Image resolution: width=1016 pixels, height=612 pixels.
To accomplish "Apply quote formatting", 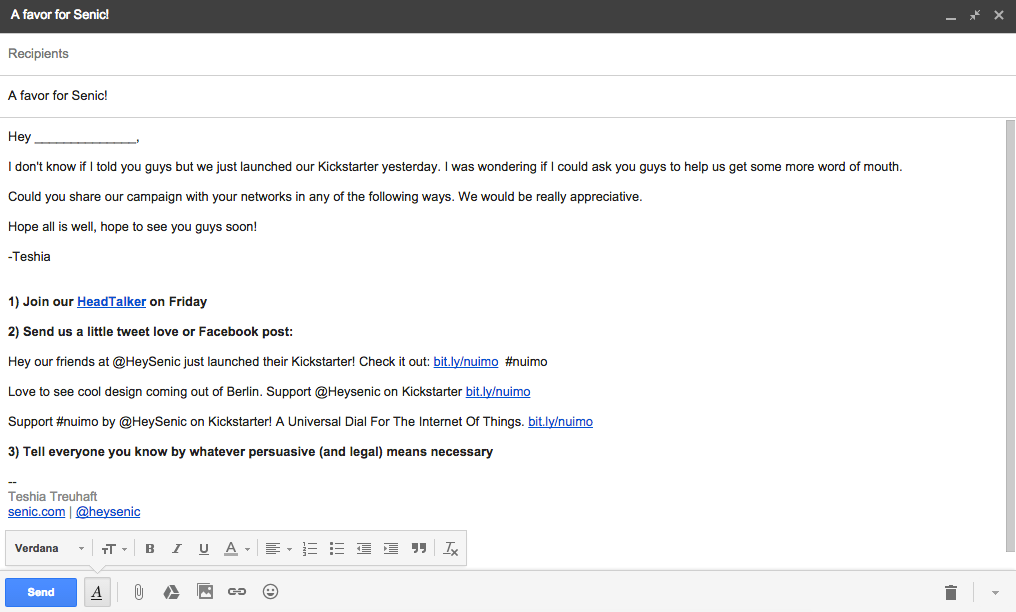I will [419, 549].
